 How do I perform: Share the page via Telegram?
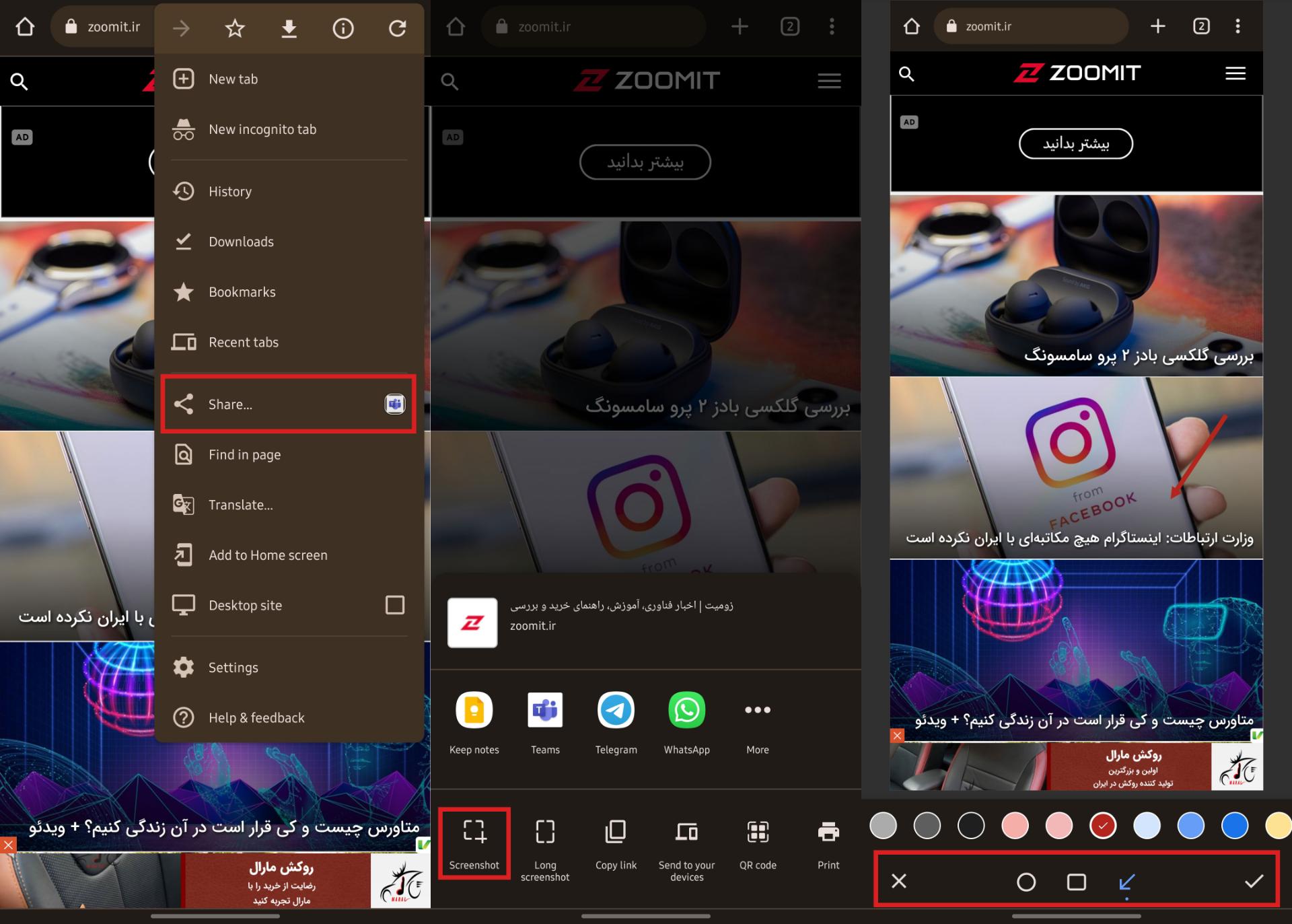(x=616, y=710)
